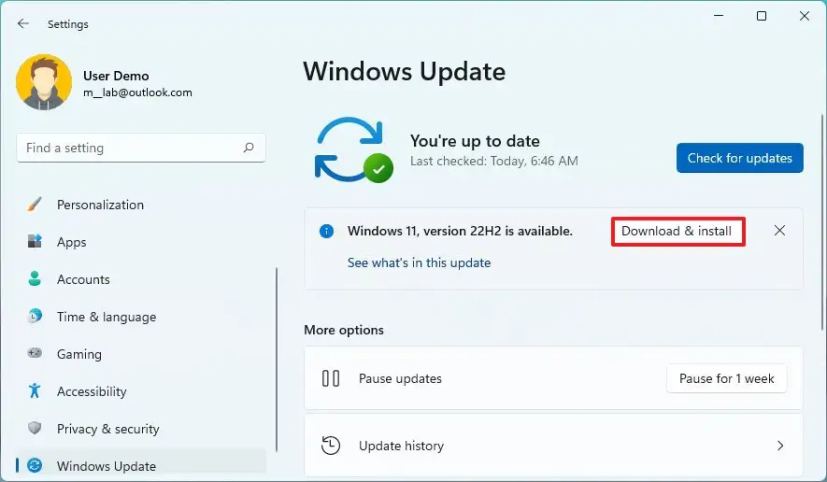Maximize the Settings window
The image size is (827, 482).
point(762,16)
